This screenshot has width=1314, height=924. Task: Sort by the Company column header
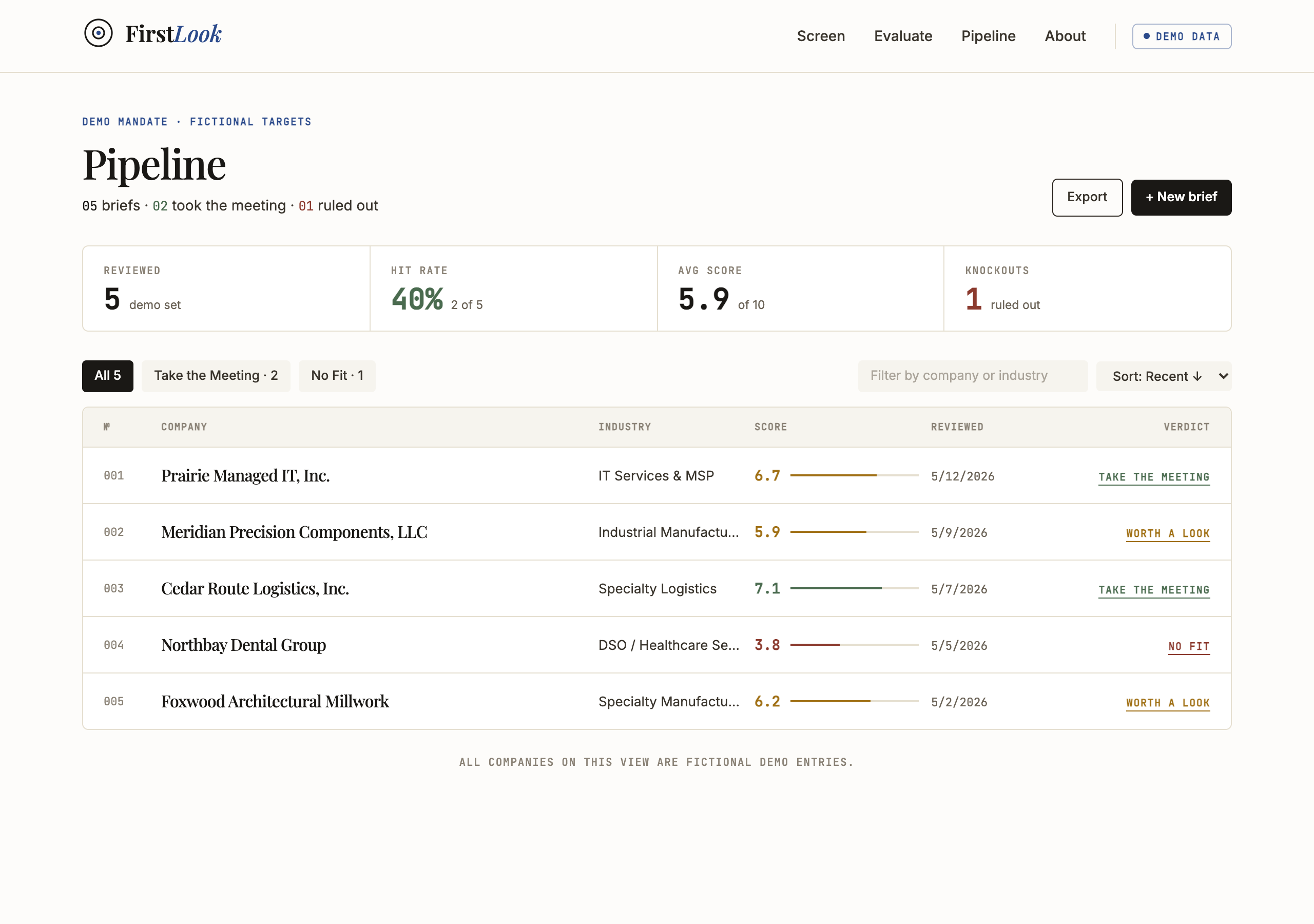184,427
